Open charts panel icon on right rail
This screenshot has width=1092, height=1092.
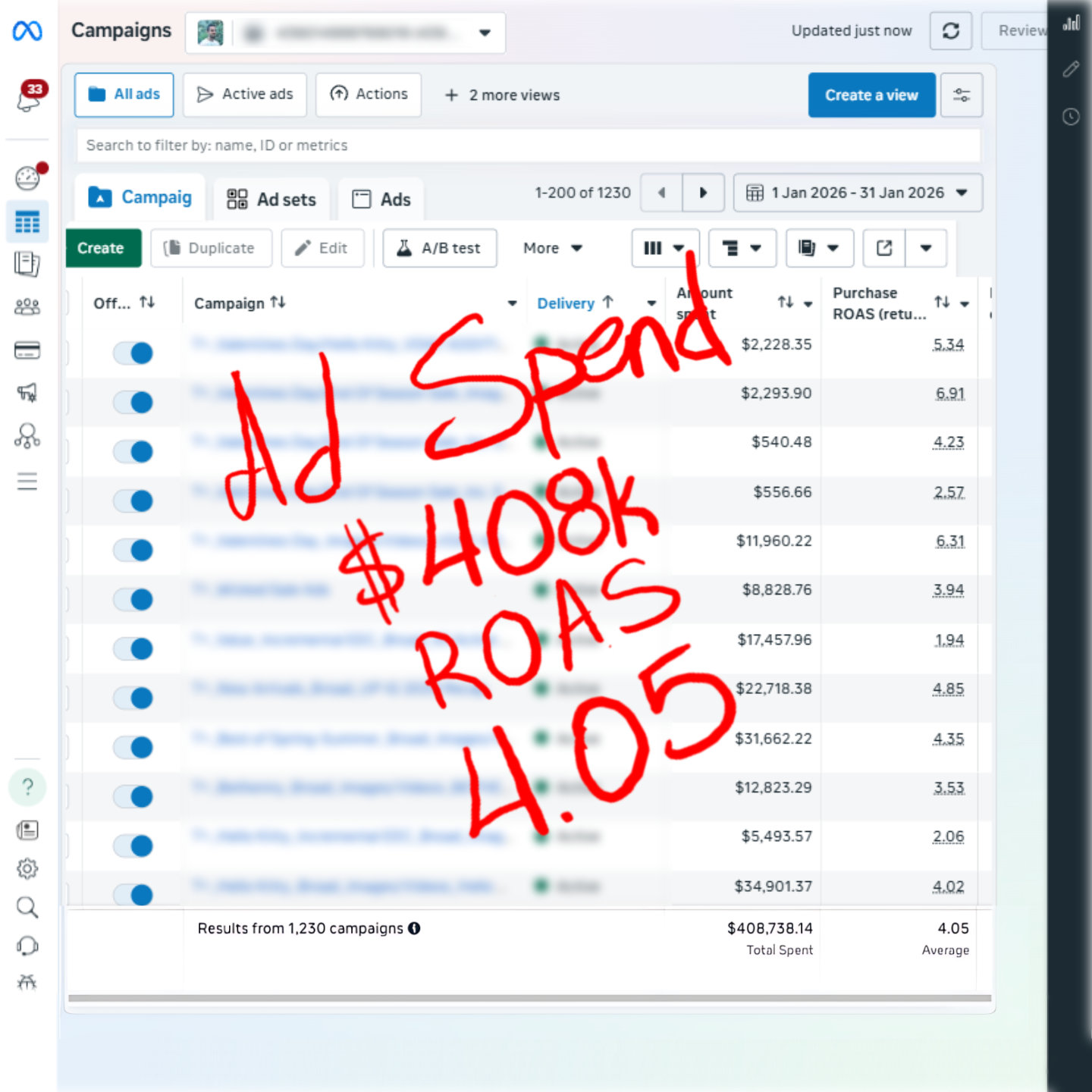click(1071, 23)
